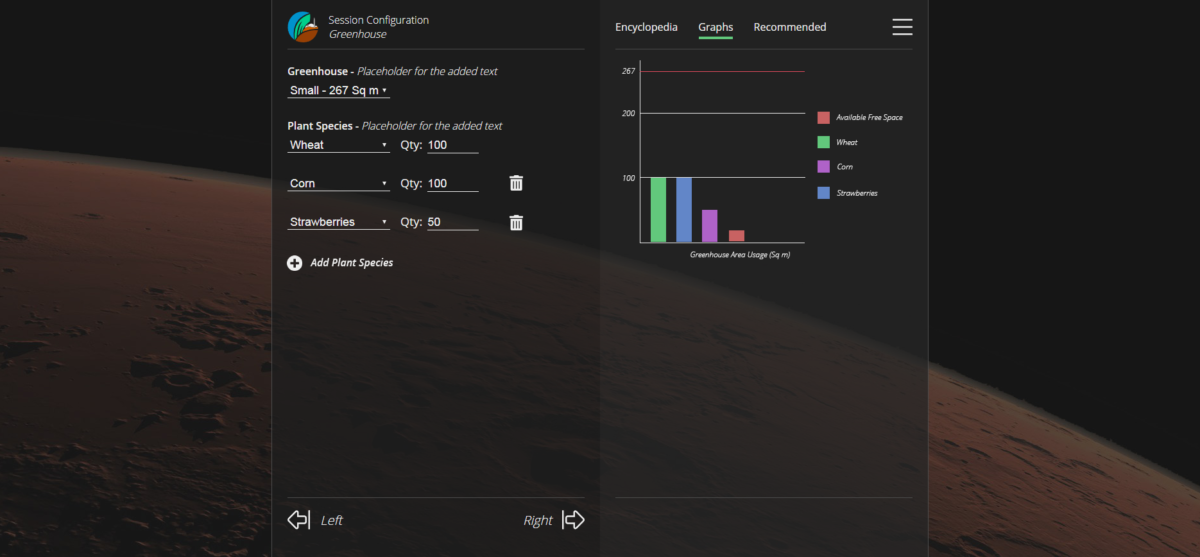Select the Graphs tab
The width and height of the screenshot is (1200, 557).
pyautogui.click(x=716, y=27)
